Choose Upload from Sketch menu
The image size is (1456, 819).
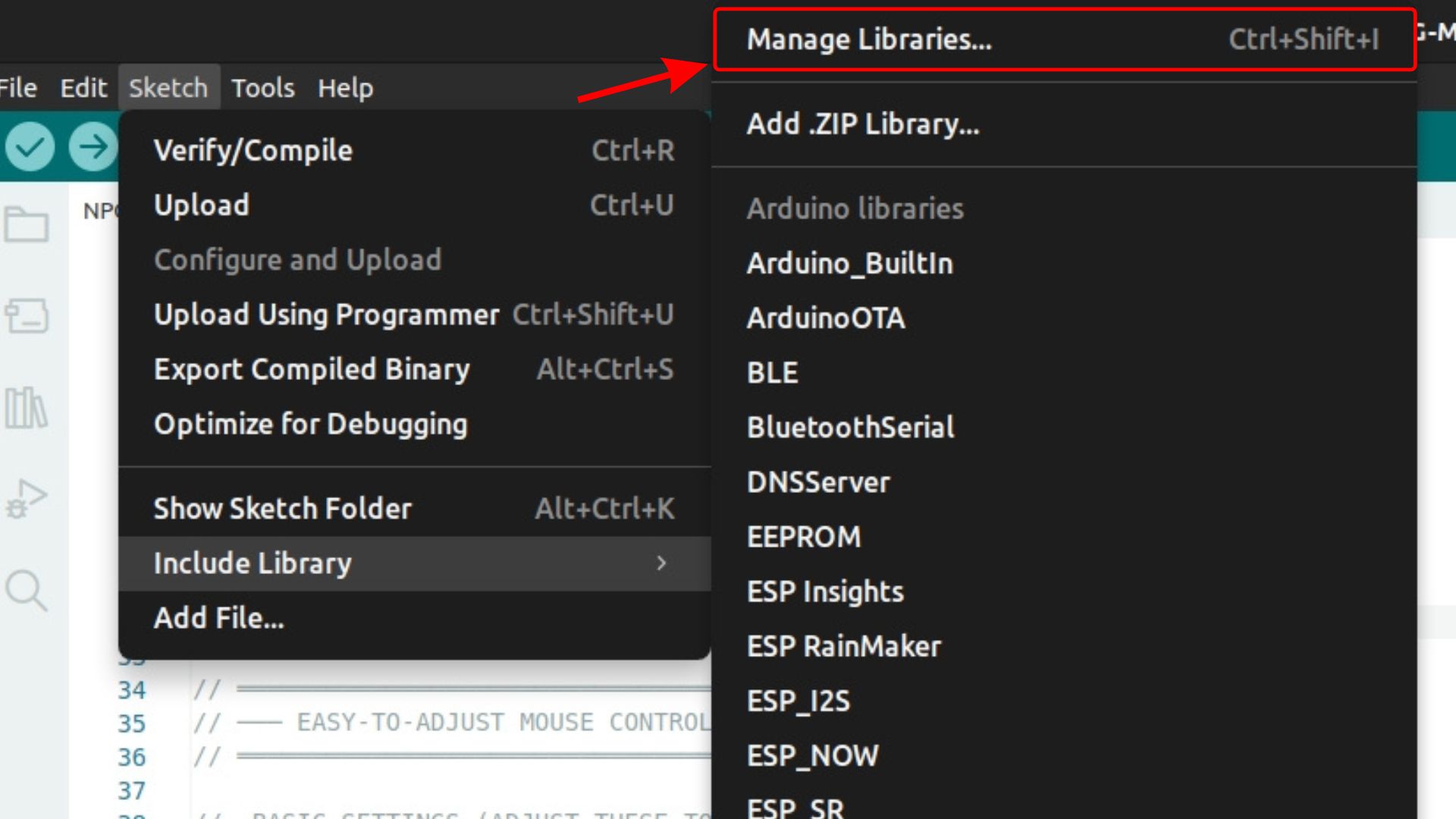pos(415,205)
